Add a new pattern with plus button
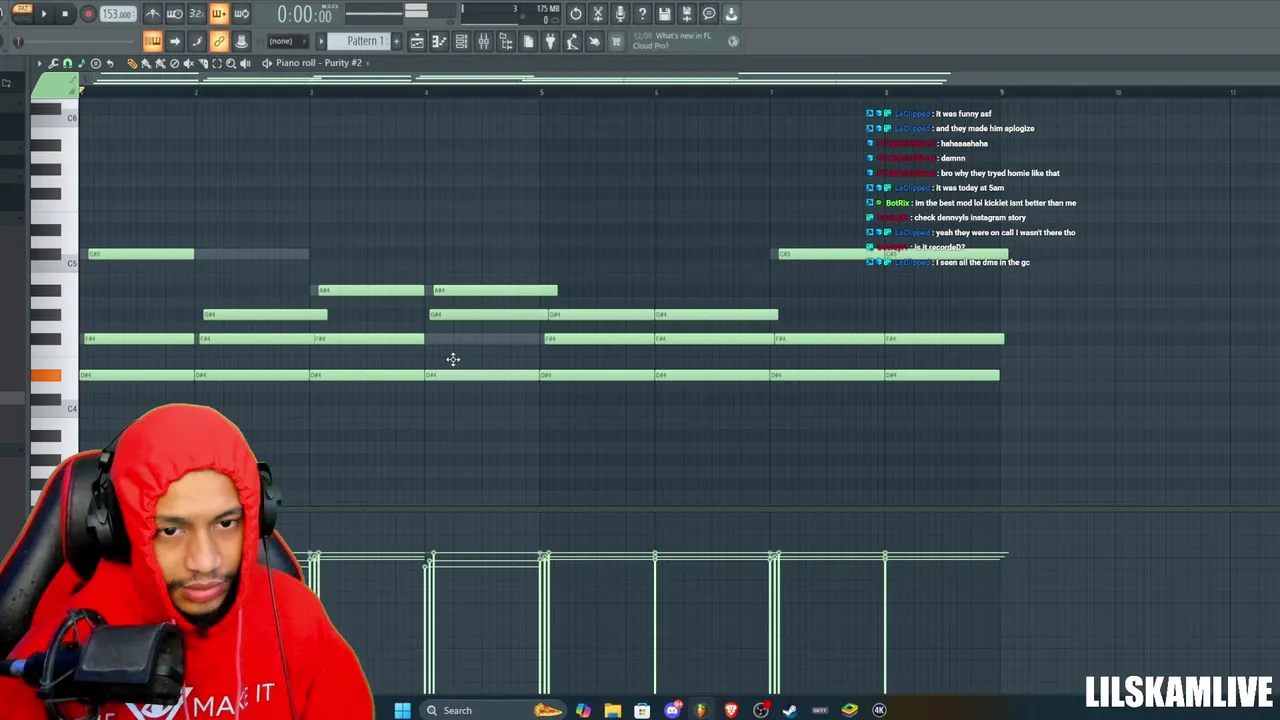1280x720 pixels. coord(396,41)
